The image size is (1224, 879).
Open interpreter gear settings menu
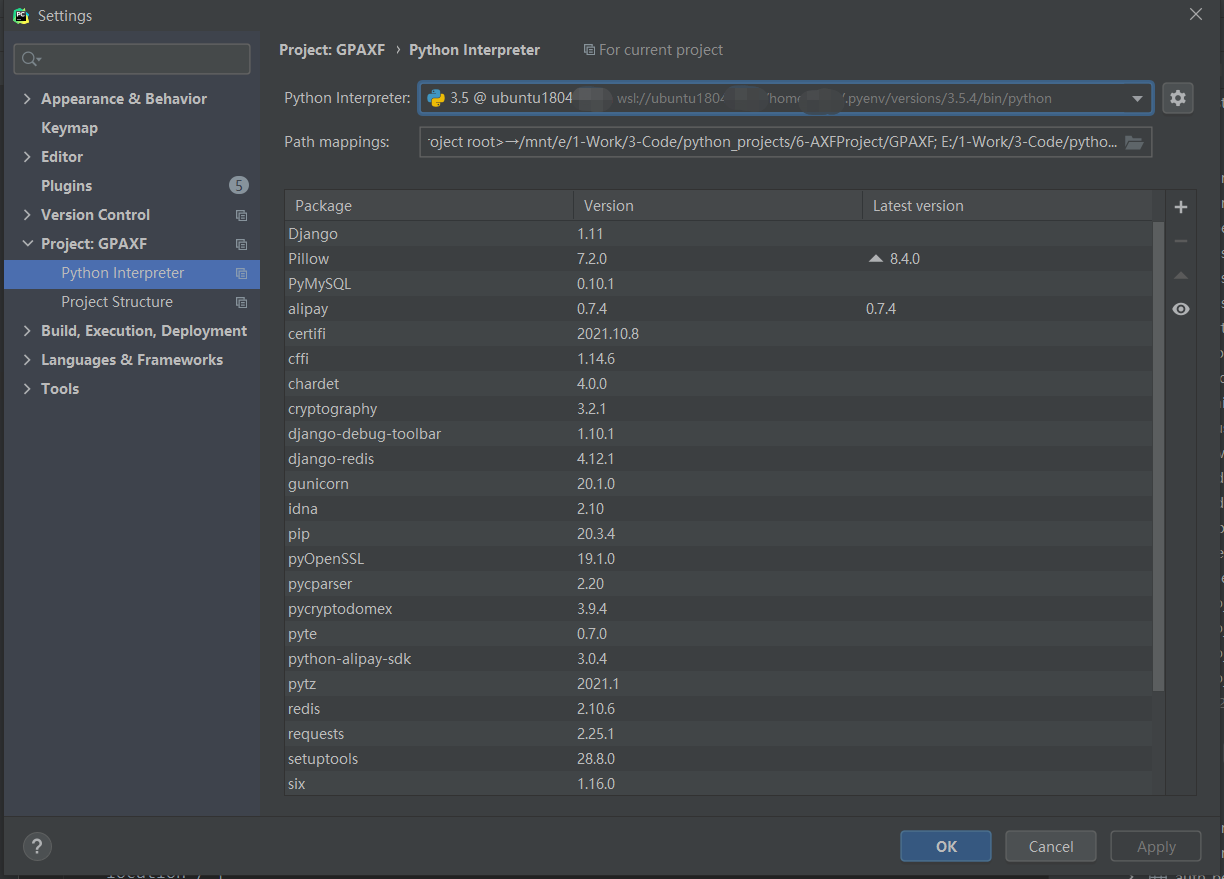tap(1177, 98)
